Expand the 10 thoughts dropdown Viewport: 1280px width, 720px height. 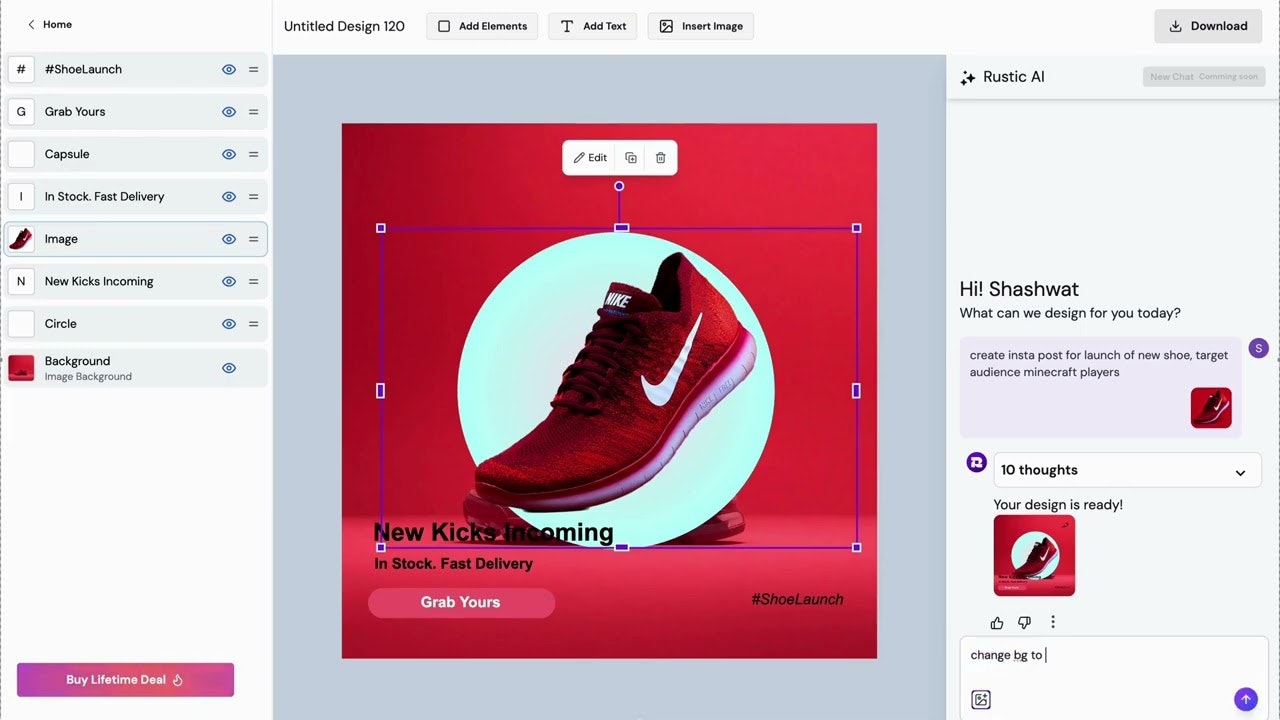(1127, 470)
